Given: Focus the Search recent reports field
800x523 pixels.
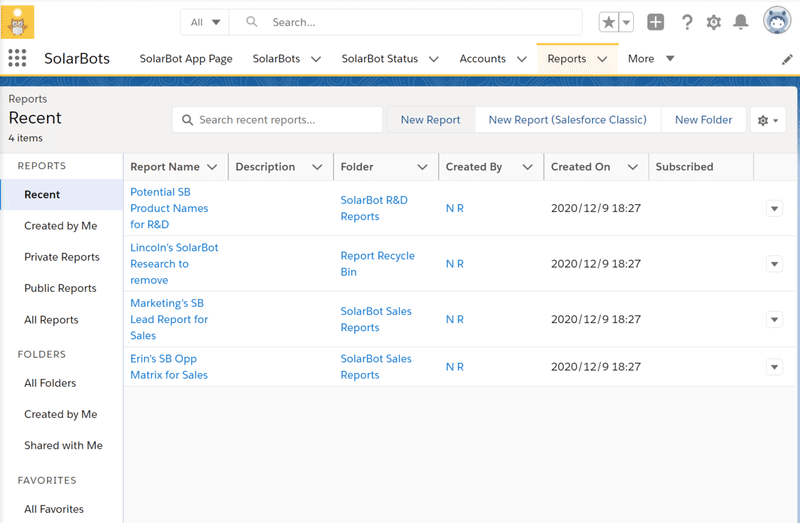Looking at the screenshot, I should 278,120.
